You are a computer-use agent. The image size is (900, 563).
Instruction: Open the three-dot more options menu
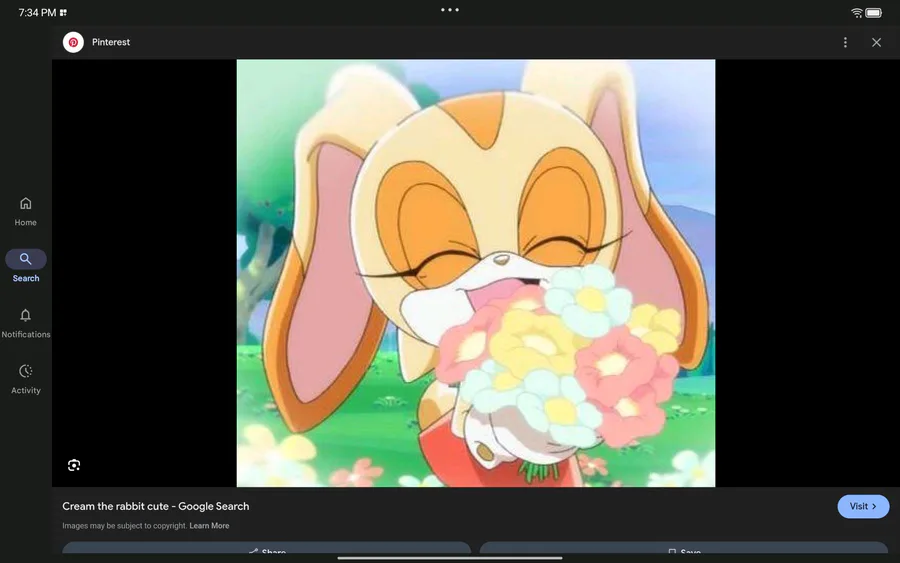pos(845,42)
